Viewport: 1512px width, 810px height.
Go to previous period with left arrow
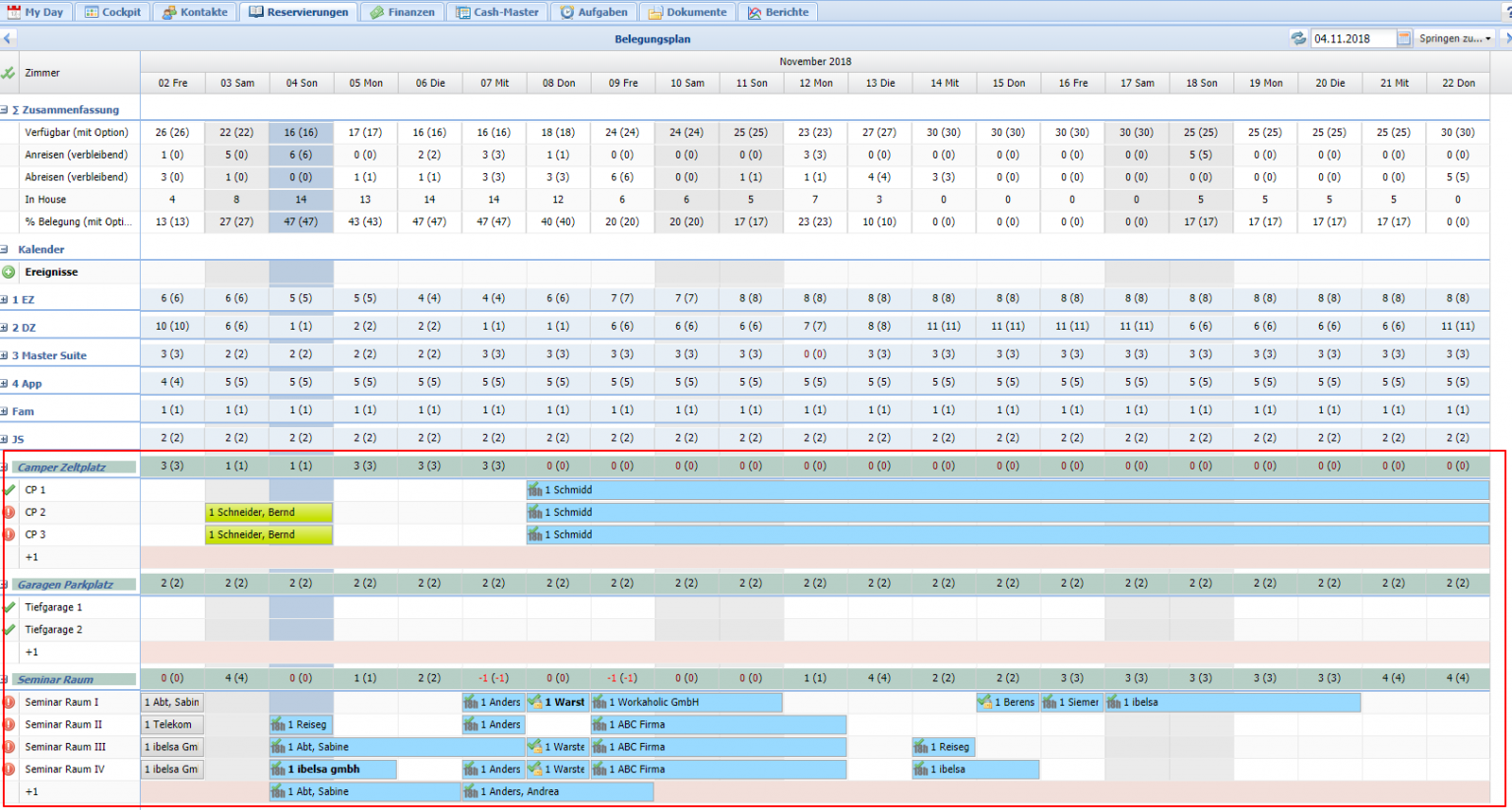pyautogui.click(x=7, y=38)
